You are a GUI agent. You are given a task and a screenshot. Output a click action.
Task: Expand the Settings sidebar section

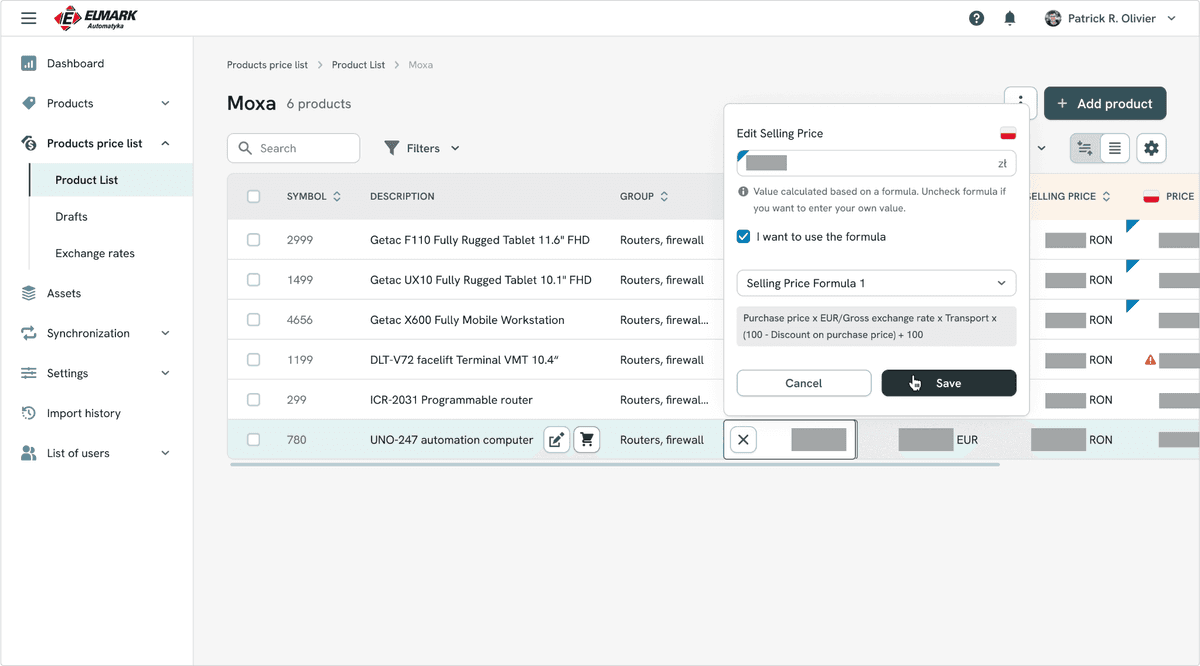click(166, 373)
